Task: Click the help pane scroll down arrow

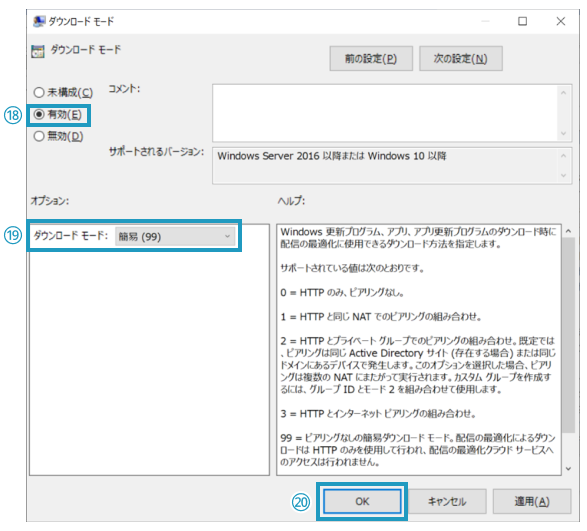Action: 568,469
